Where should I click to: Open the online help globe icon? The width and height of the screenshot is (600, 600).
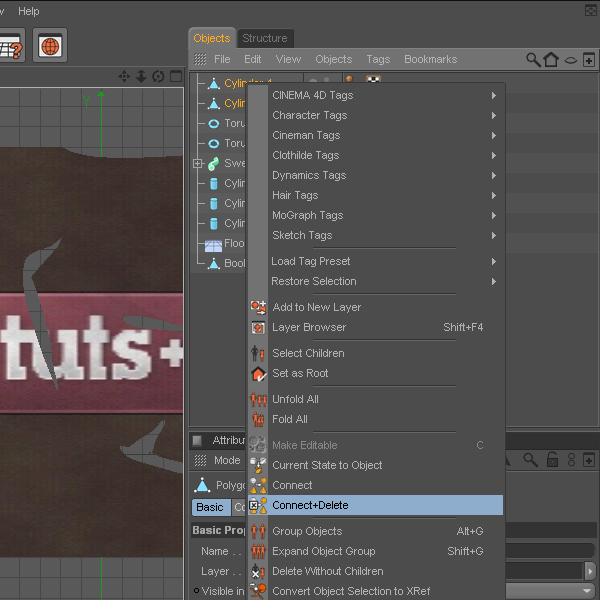click(50, 46)
